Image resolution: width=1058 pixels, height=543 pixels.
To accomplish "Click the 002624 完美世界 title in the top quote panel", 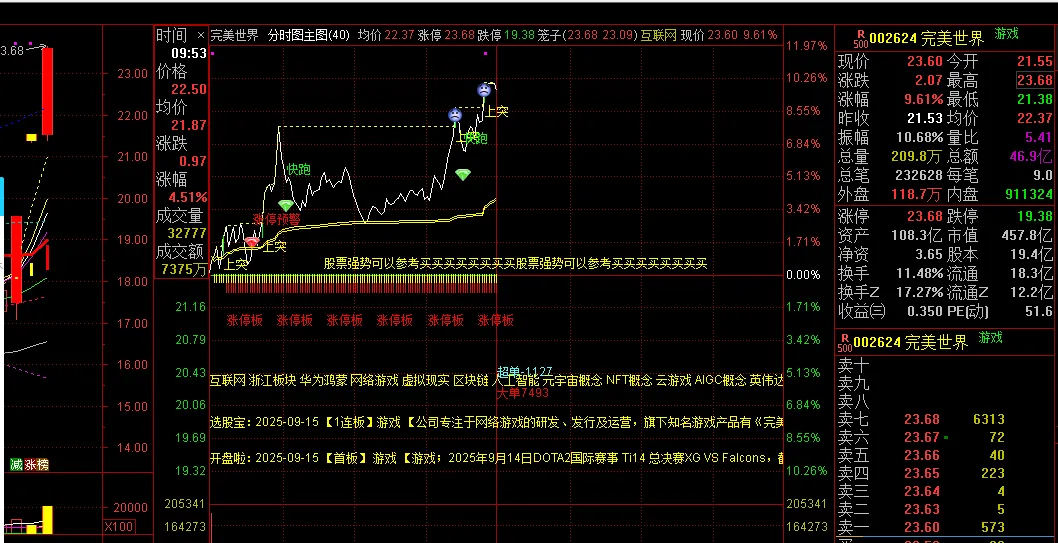I will point(926,39).
